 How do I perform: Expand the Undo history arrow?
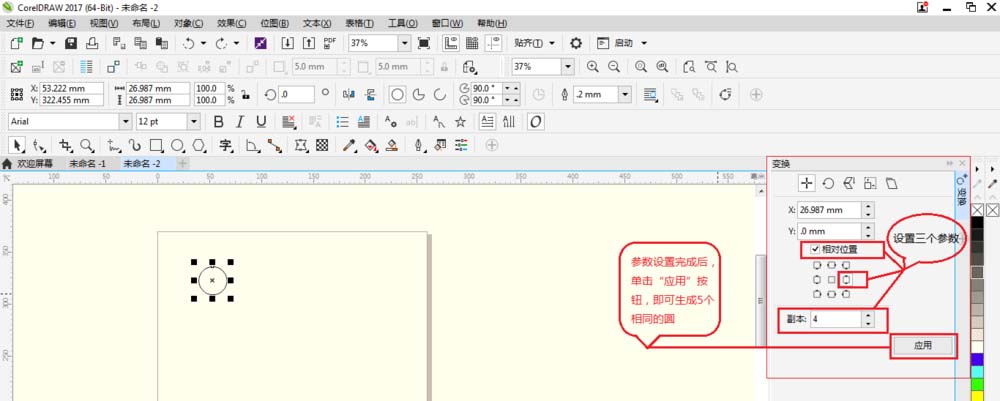tap(203, 43)
